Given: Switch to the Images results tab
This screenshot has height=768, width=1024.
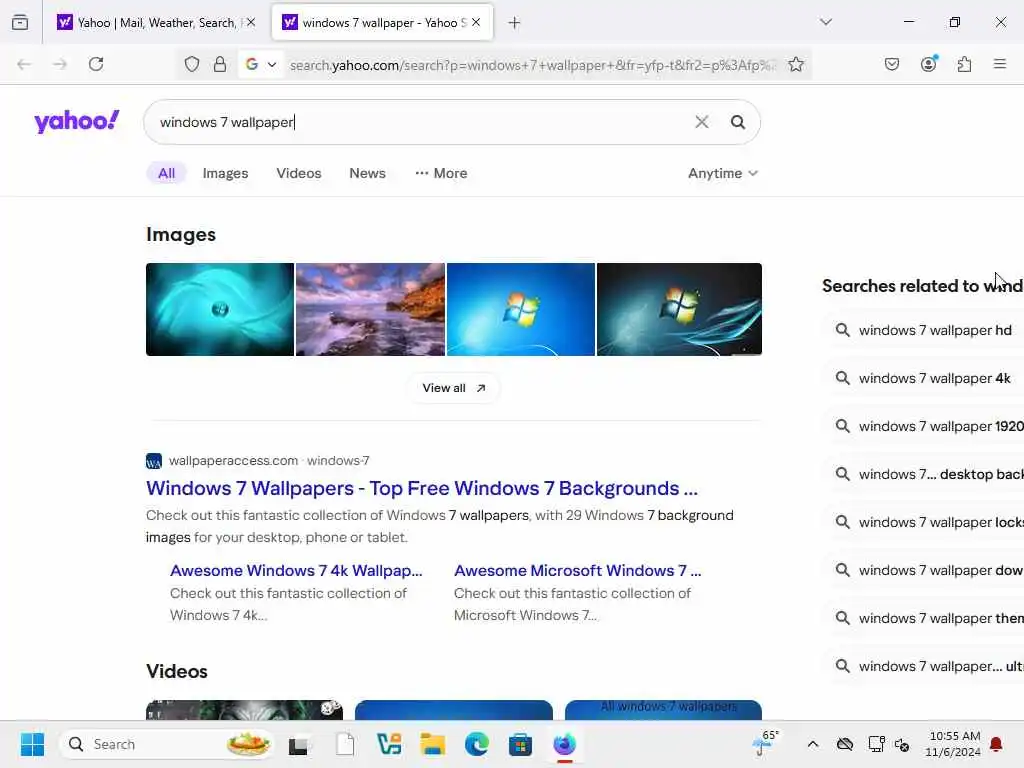Looking at the screenshot, I should pyautogui.click(x=225, y=173).
